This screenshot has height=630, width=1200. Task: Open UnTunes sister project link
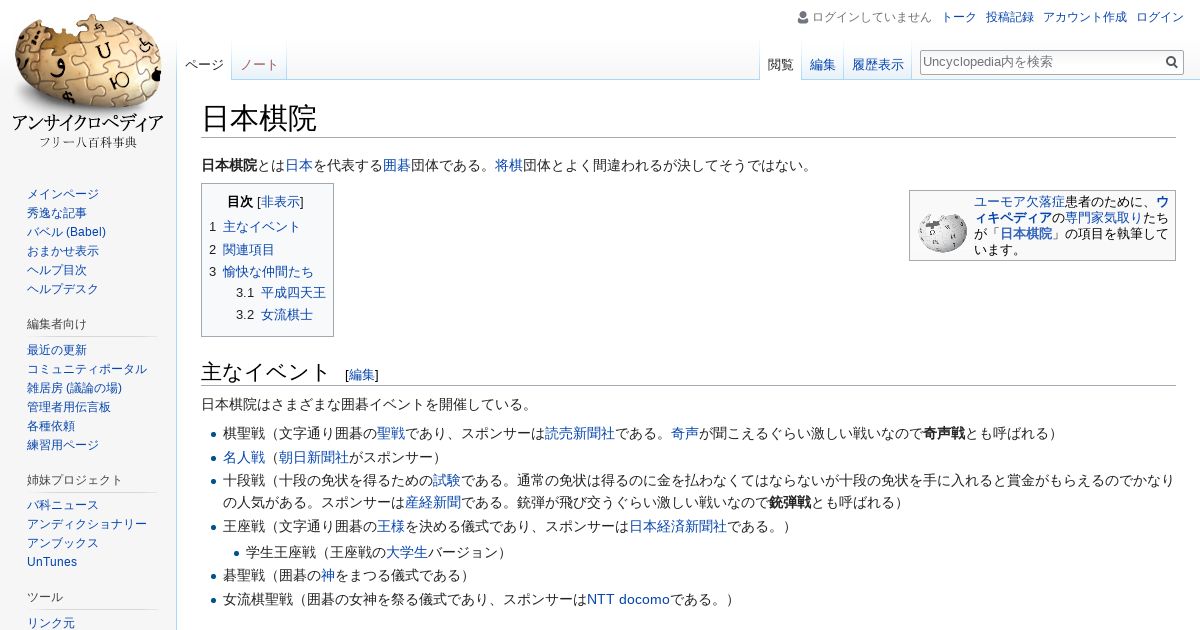point(52,562)
